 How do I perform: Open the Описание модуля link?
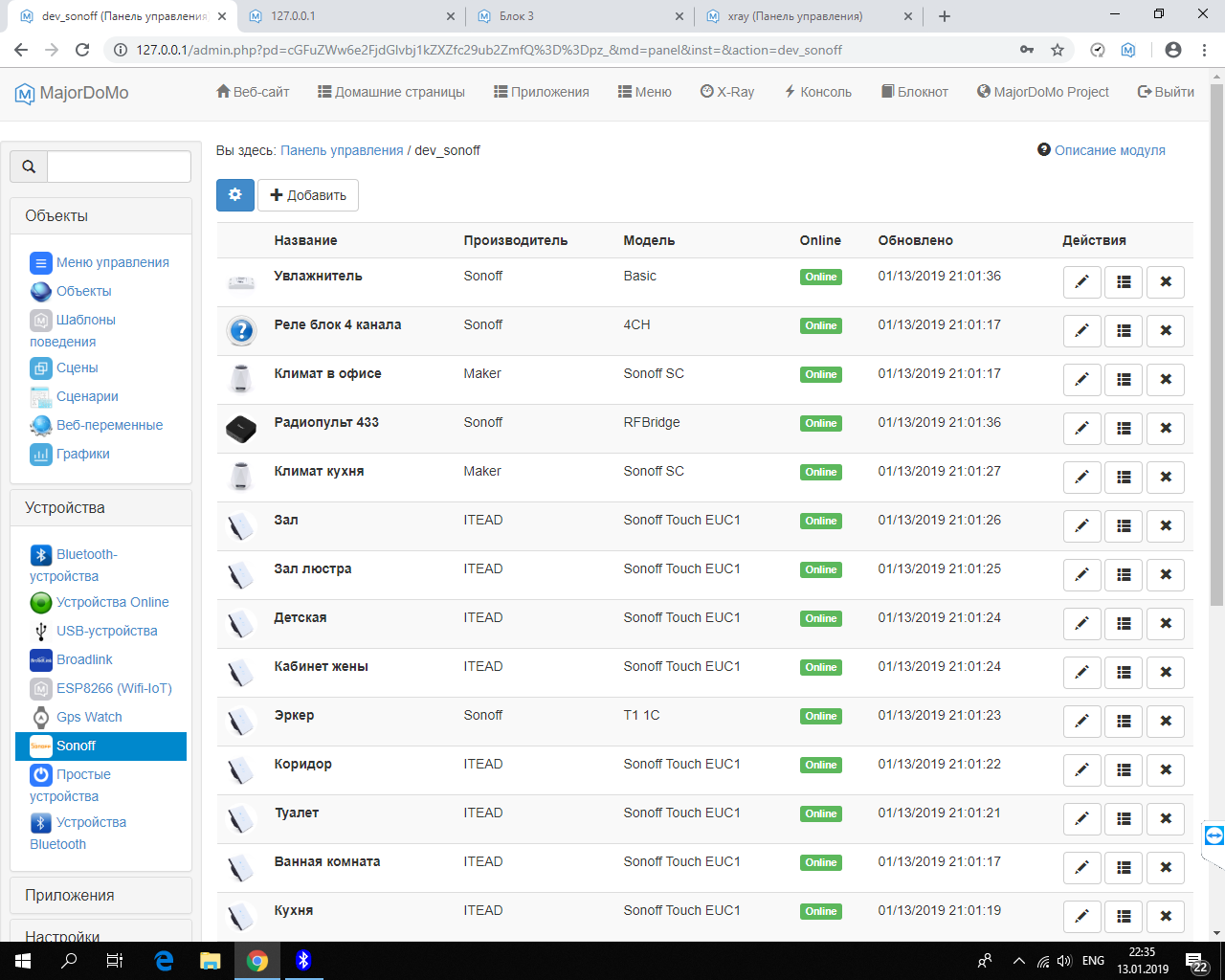[1109, 150]
